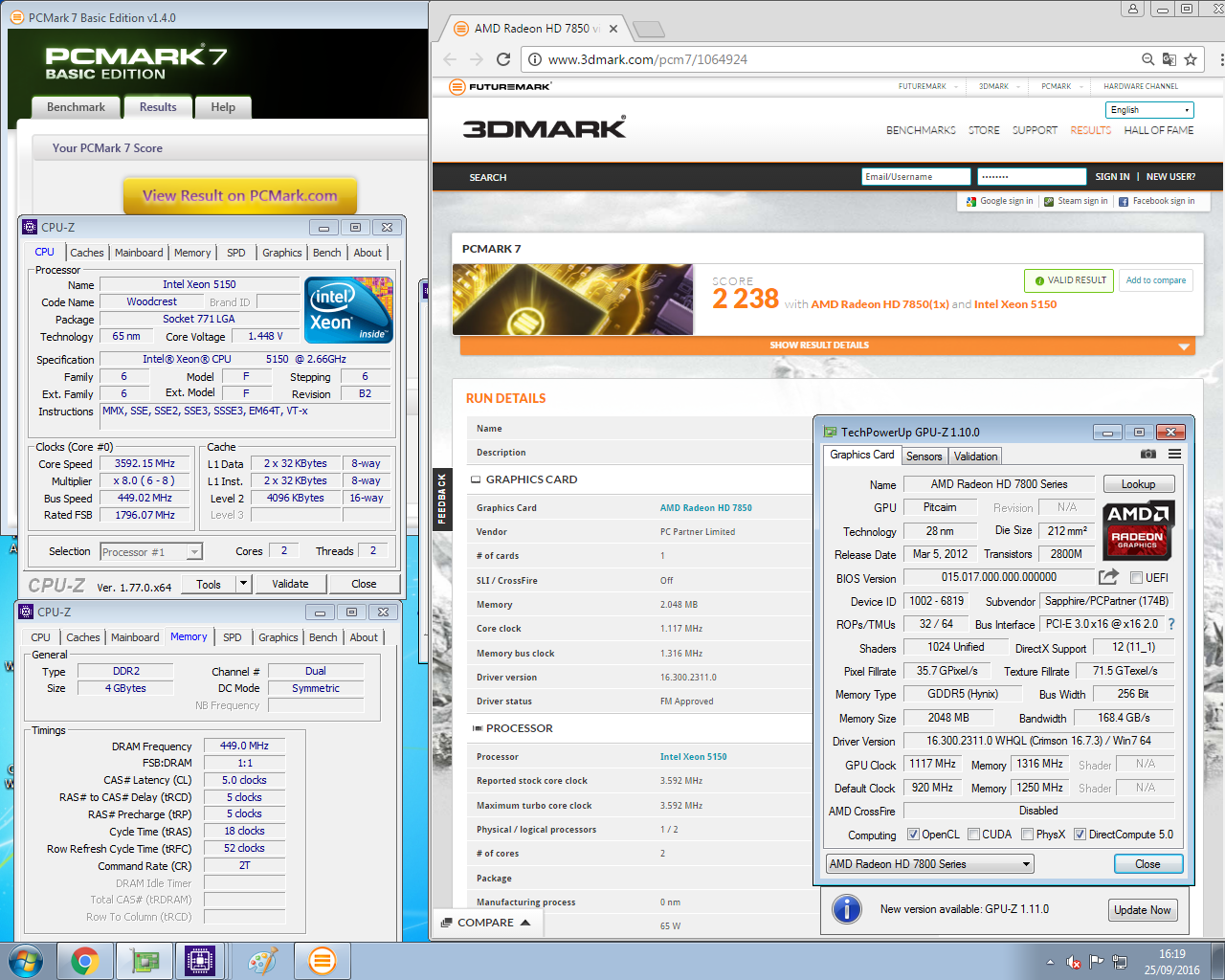Click the blue info icon in GPU-Z update notice
The width and height of the screenshot is (1225, 980).
click(x=847, y=909)
